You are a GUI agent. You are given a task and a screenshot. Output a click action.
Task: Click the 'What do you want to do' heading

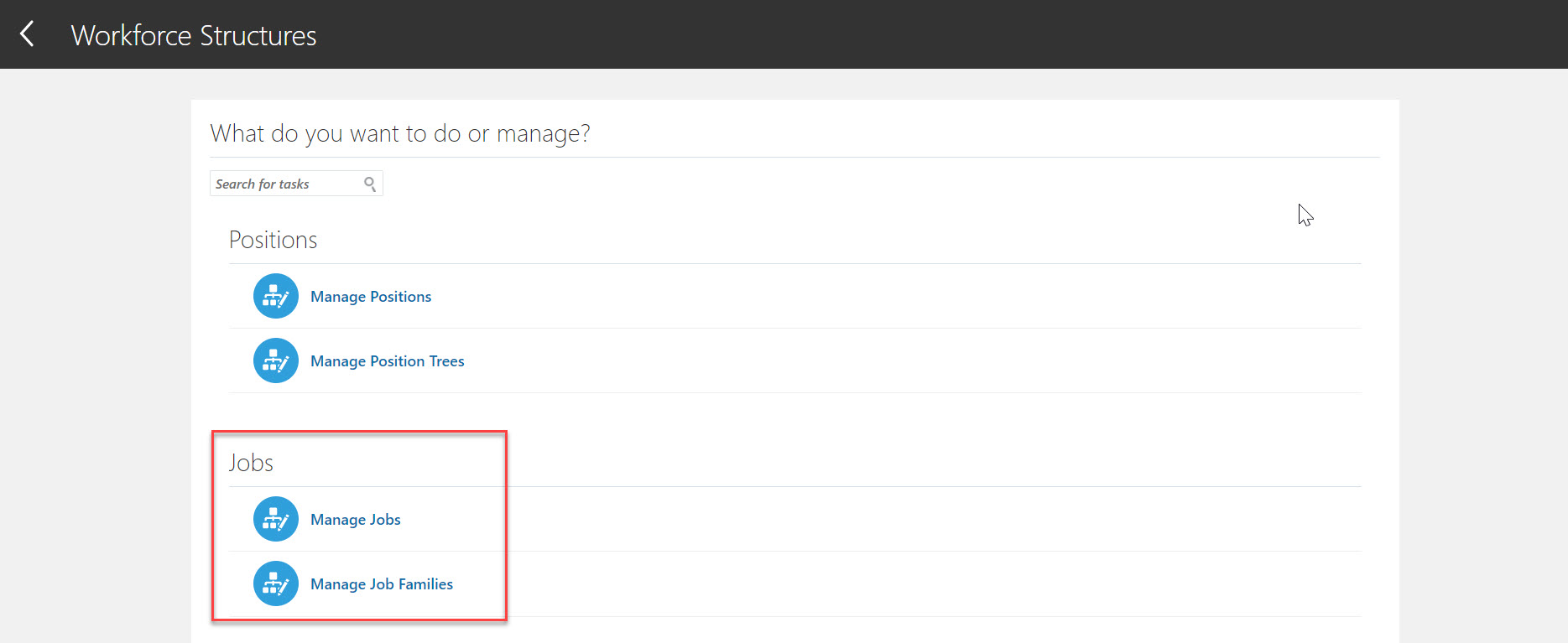pos(400,133)
